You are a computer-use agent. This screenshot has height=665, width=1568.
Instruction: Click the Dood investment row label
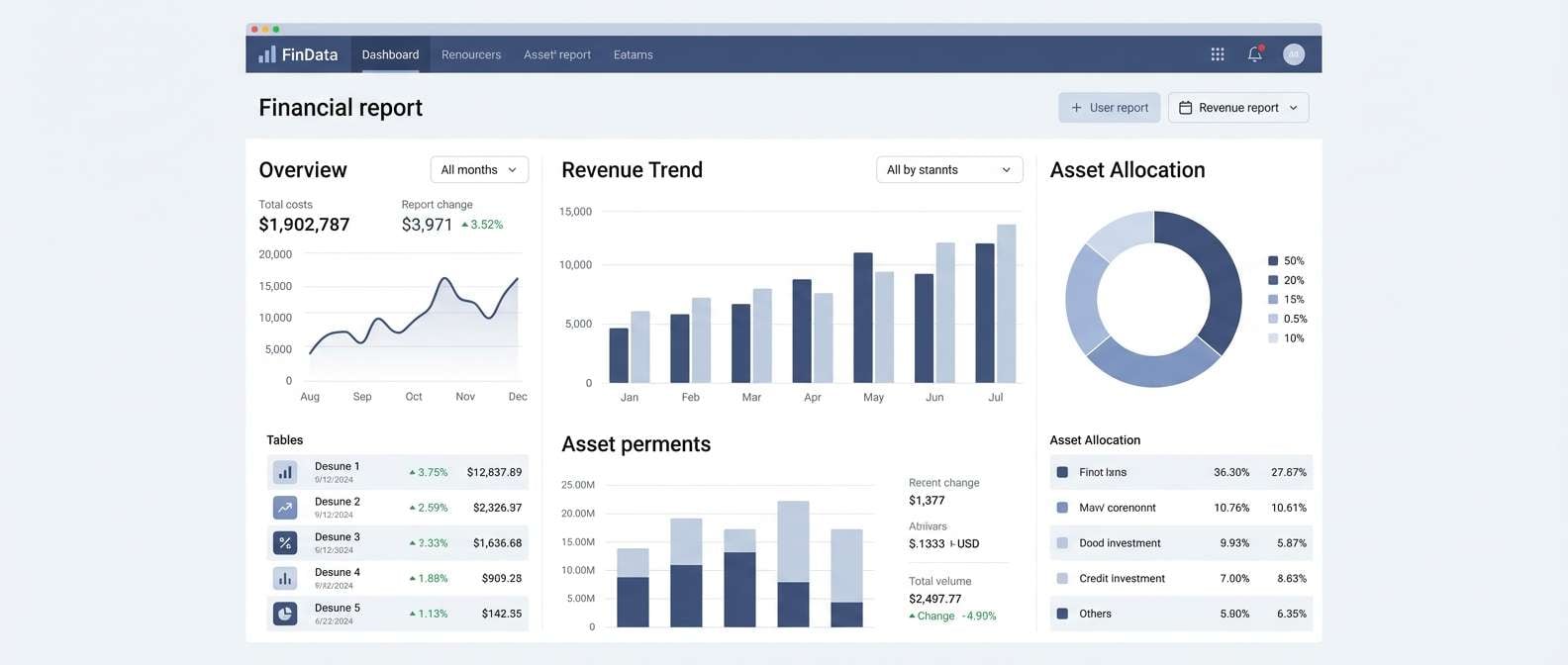pyautogui.click(x=1120, y=543)
